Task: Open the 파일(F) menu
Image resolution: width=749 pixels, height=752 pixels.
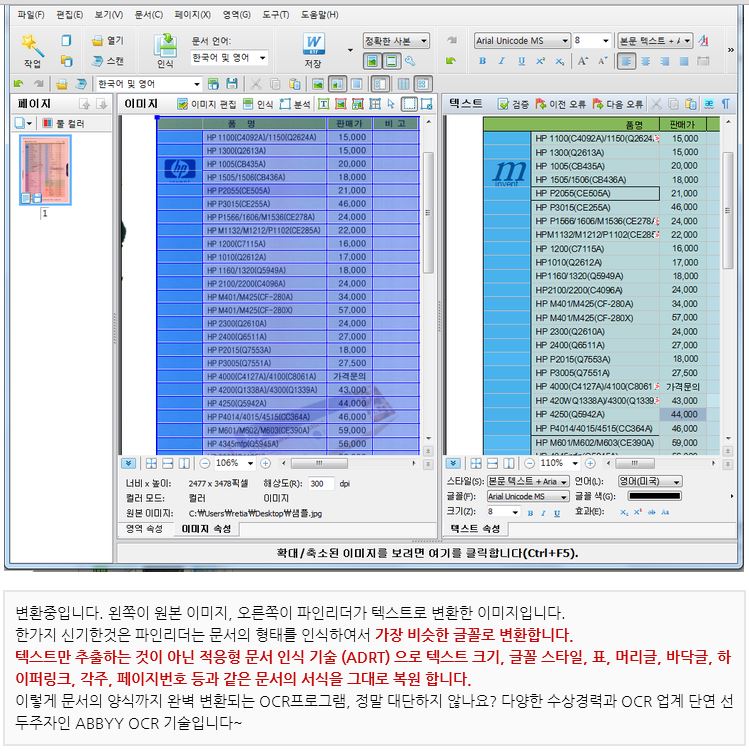Action: pyautogui.click(x=31, y=15)
